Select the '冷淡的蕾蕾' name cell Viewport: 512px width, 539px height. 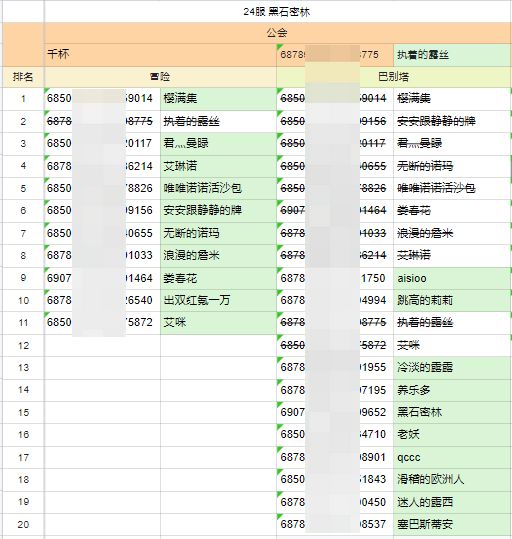point(452,367)
